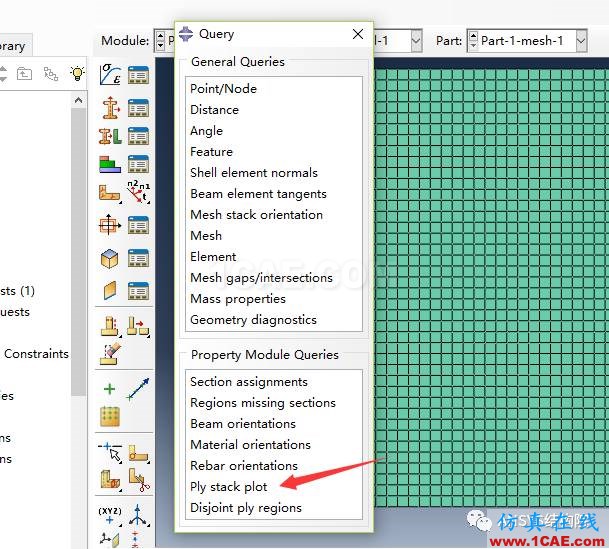Click the Constraints item in model tree
The width and height of the screenshot is (609, 549).
(x=36, y=354)
